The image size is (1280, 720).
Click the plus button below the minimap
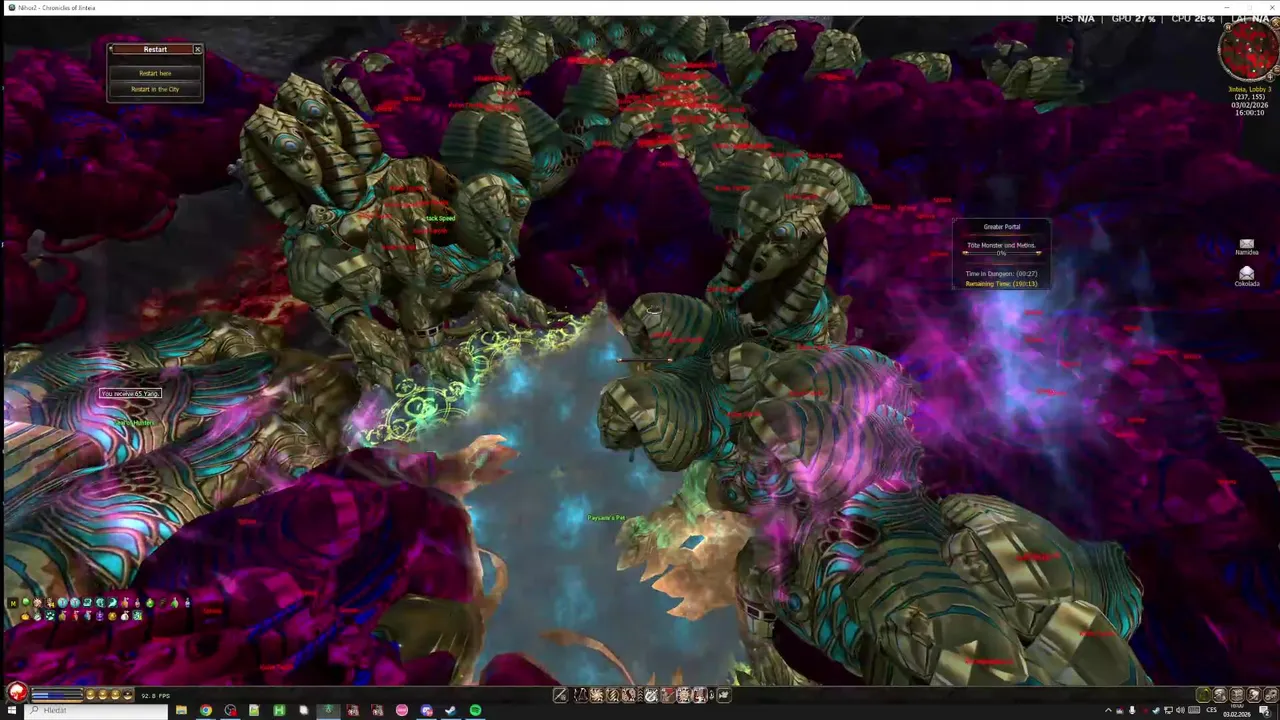(x=1270, y=77)
